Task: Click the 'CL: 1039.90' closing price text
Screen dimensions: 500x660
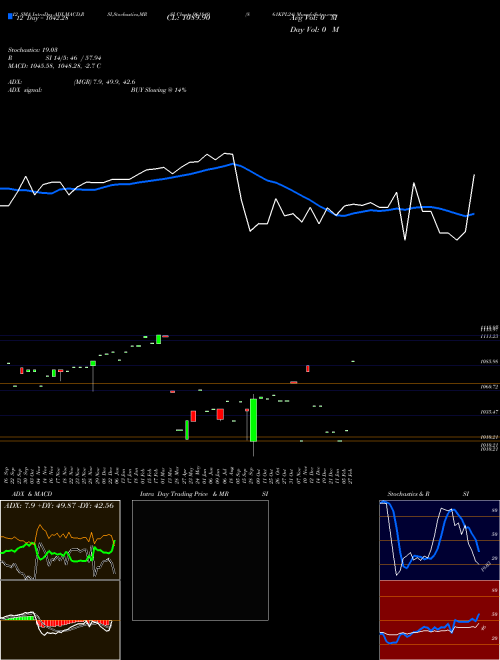Action: (x=189, y=17)
